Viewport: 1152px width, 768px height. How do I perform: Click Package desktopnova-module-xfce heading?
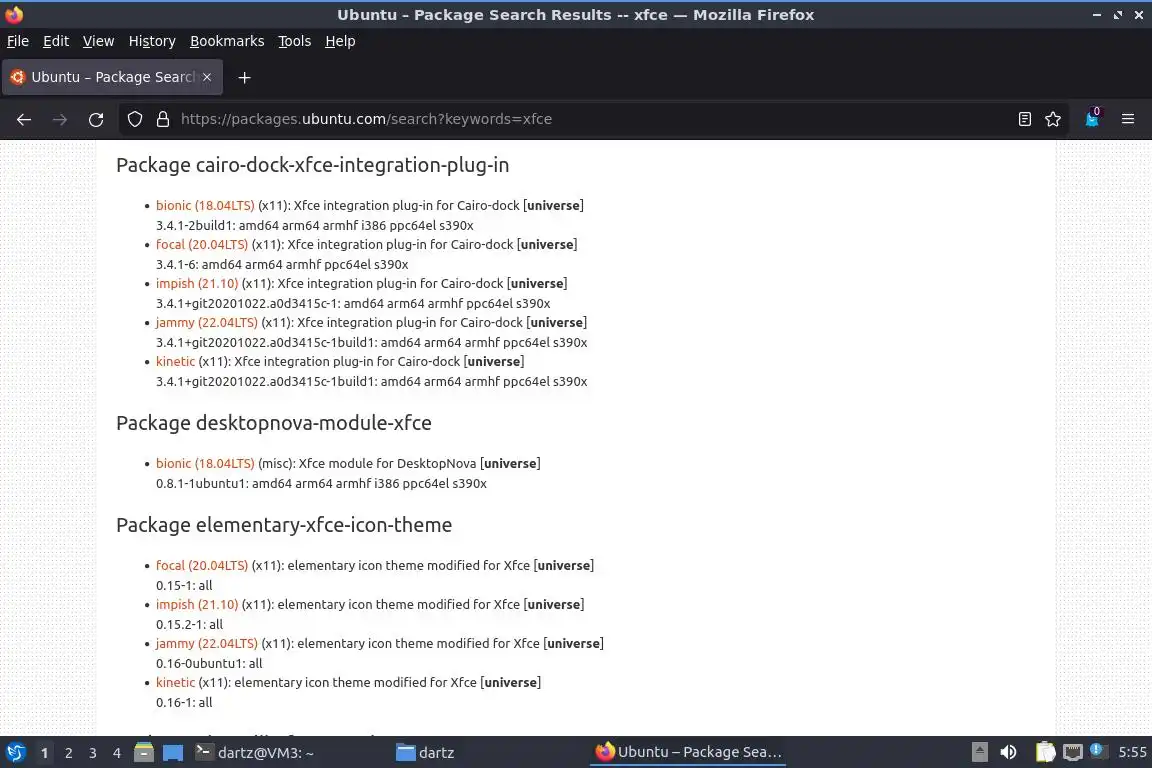[x=274, y=423]
